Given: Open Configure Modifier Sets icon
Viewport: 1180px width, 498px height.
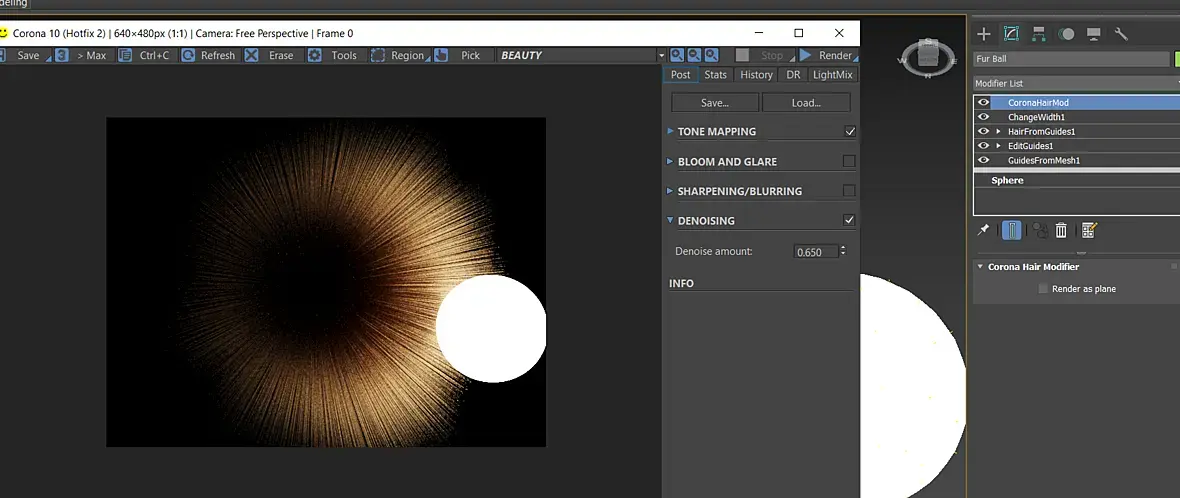Looking at the screenshot, I should pyautogui.click(x=1089, y=230).
